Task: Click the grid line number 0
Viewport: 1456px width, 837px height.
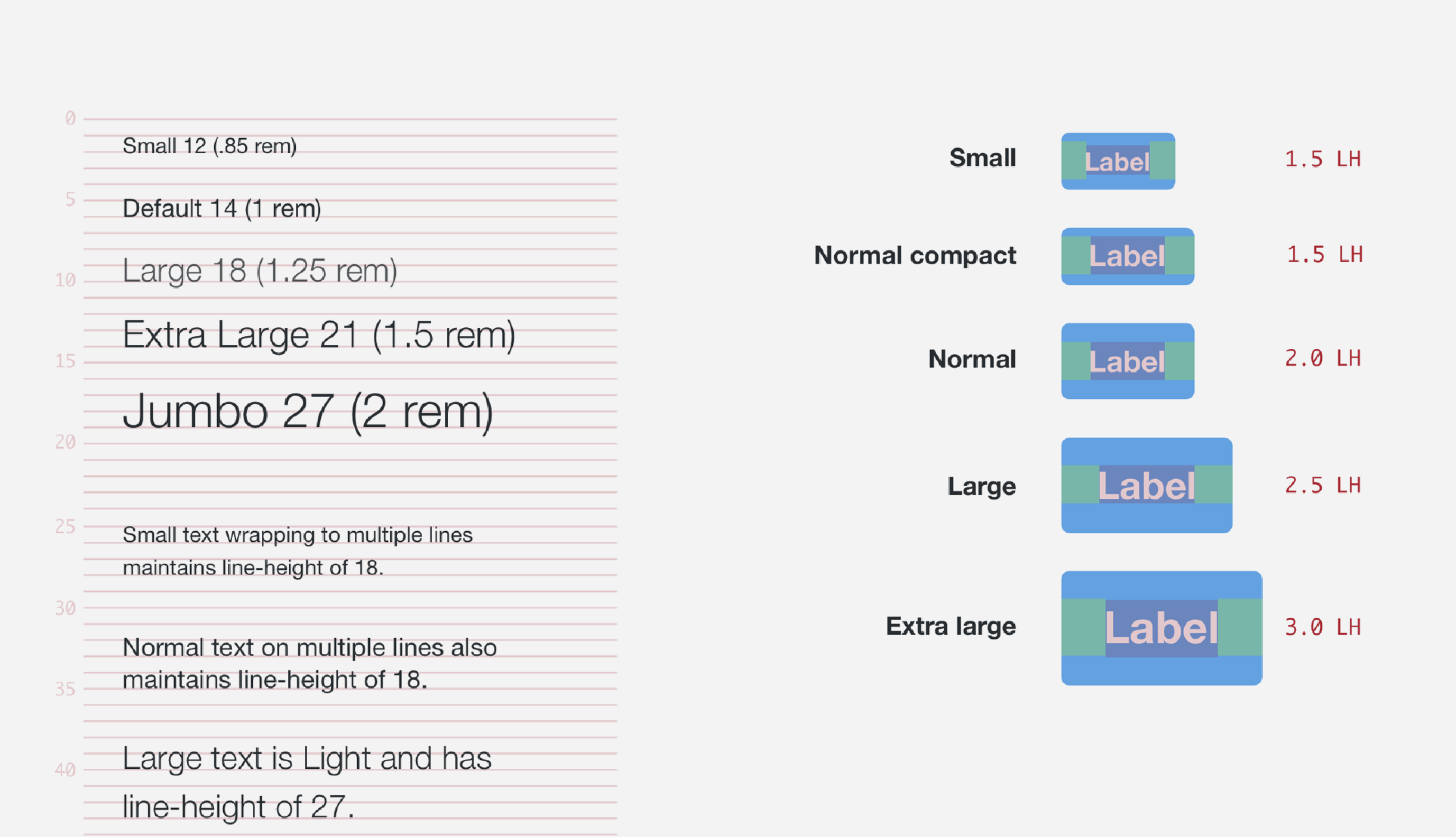Action: click(70, 118)
